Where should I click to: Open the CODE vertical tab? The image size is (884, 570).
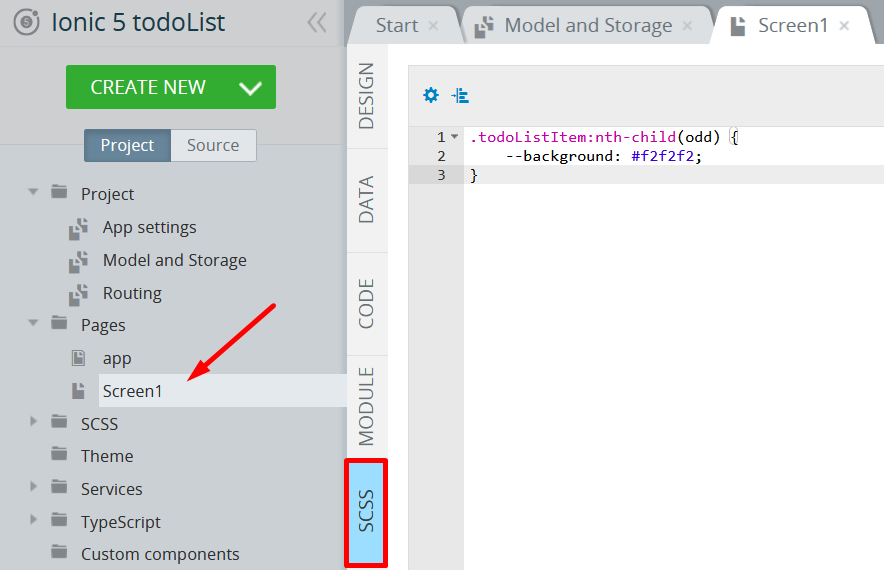(367, 304)
